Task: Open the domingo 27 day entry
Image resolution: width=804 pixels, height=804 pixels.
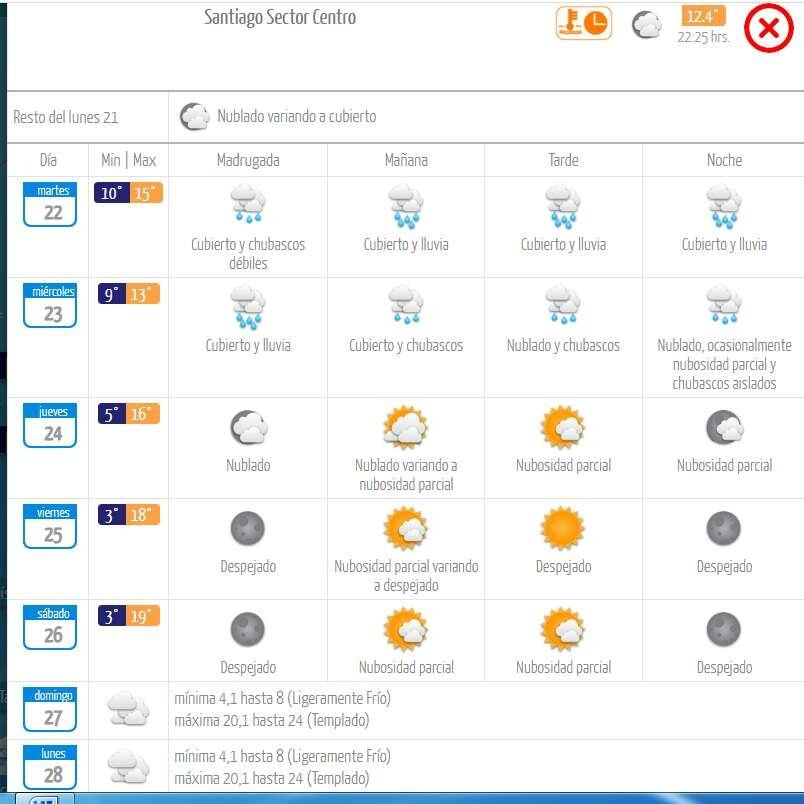Action: (x=50, y=709)
